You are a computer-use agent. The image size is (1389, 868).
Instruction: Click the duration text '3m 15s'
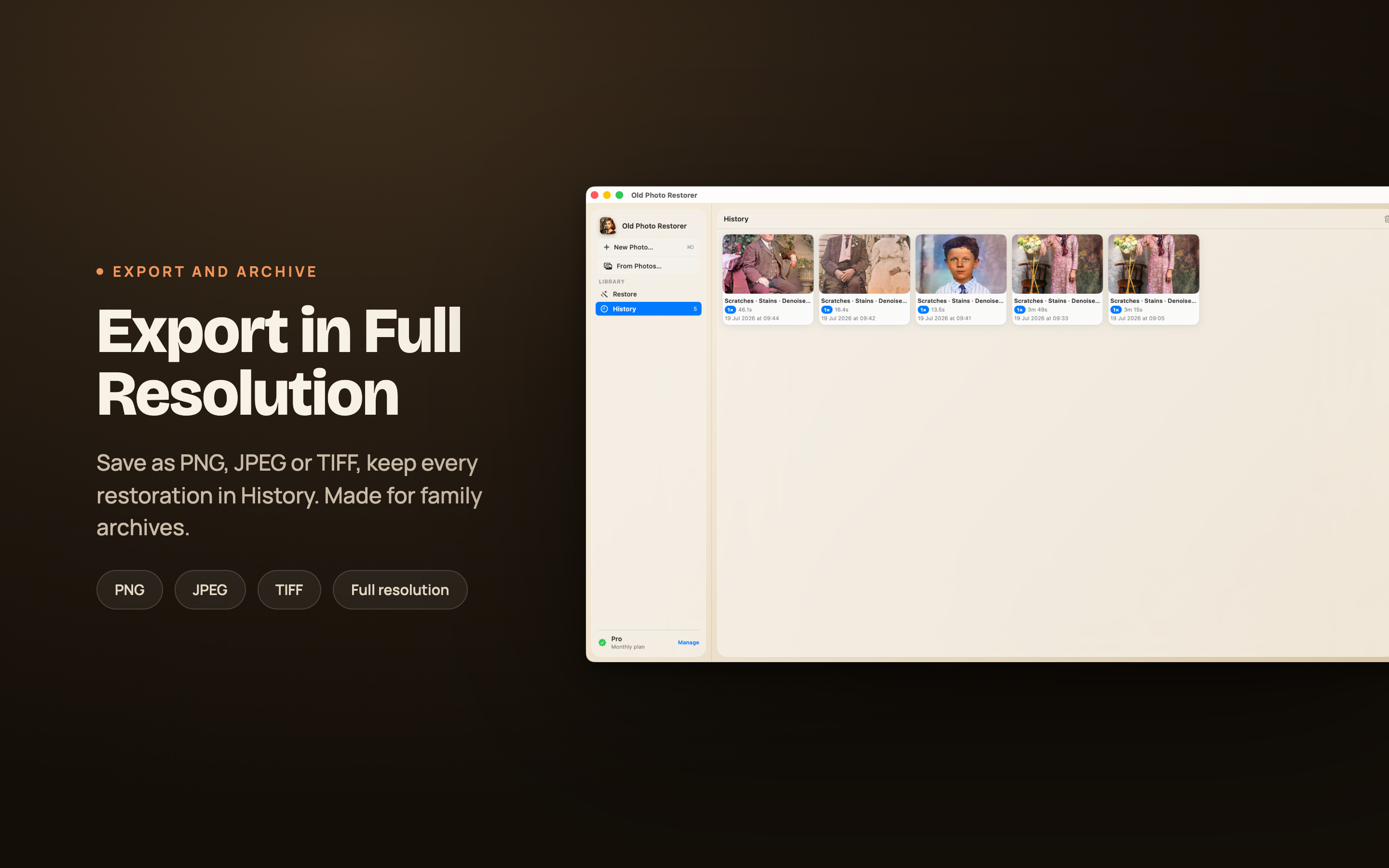[1133, 310]
